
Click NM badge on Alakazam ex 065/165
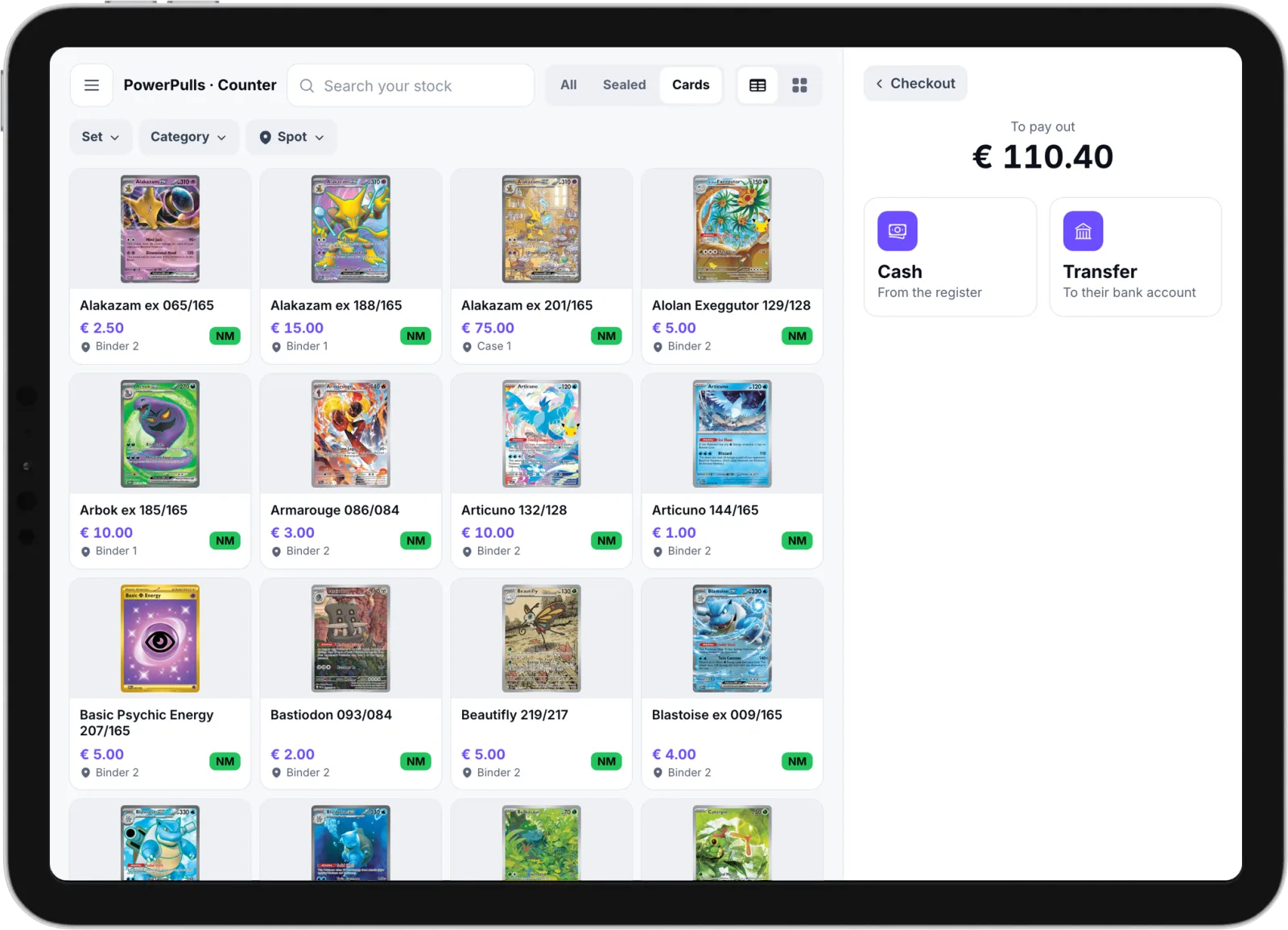(x=225, y=336)
